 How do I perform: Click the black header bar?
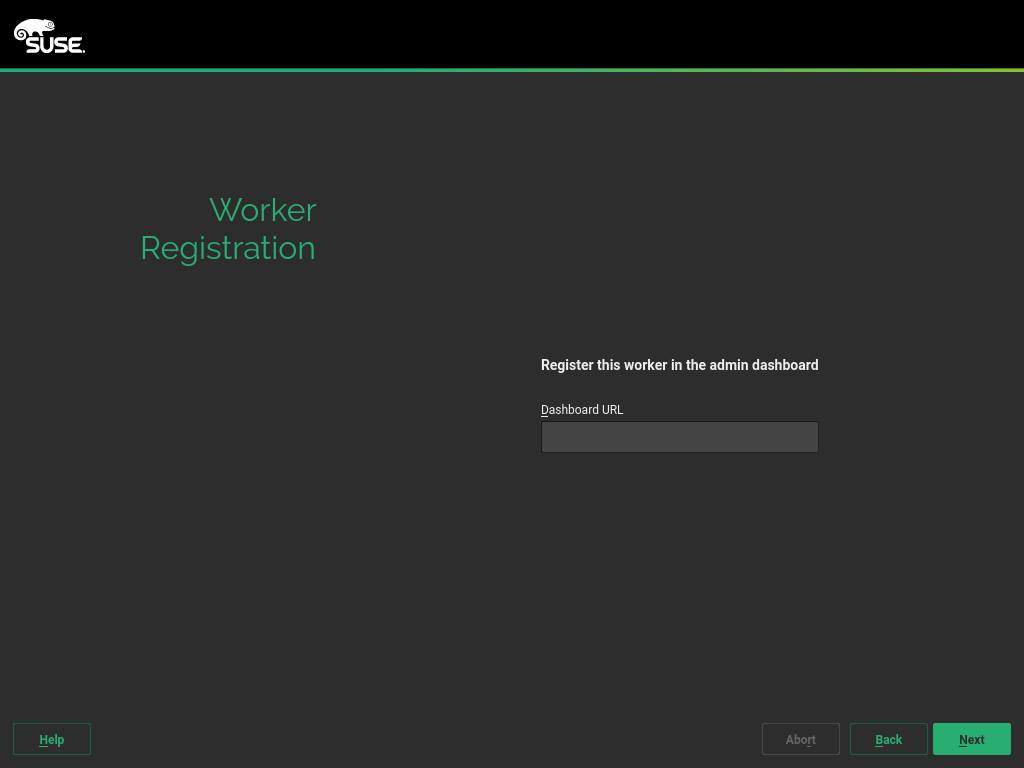coord(512,34)
